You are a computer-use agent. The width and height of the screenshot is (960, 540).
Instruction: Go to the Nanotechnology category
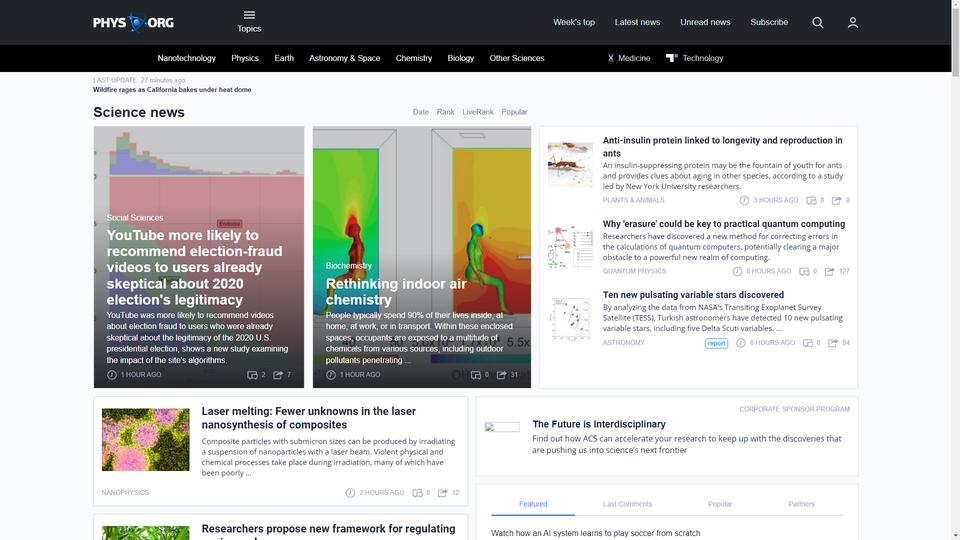186,58
